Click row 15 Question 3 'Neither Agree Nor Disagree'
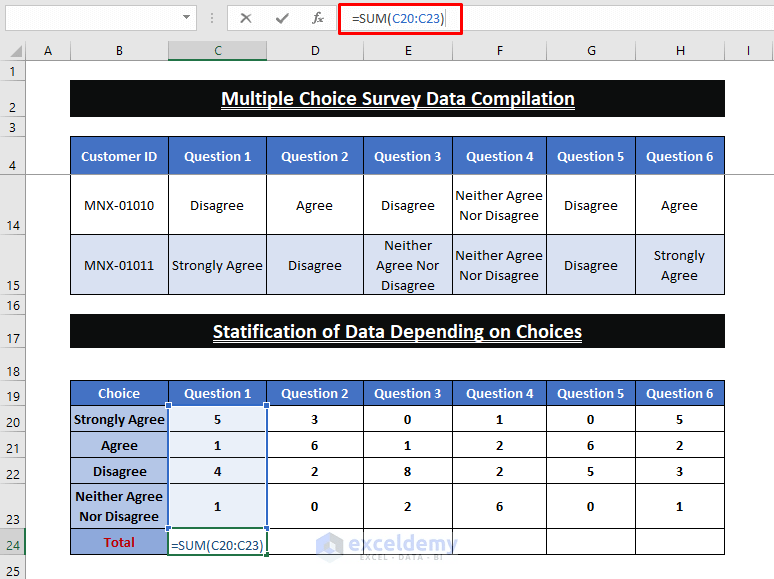 (x=408, y=265)
